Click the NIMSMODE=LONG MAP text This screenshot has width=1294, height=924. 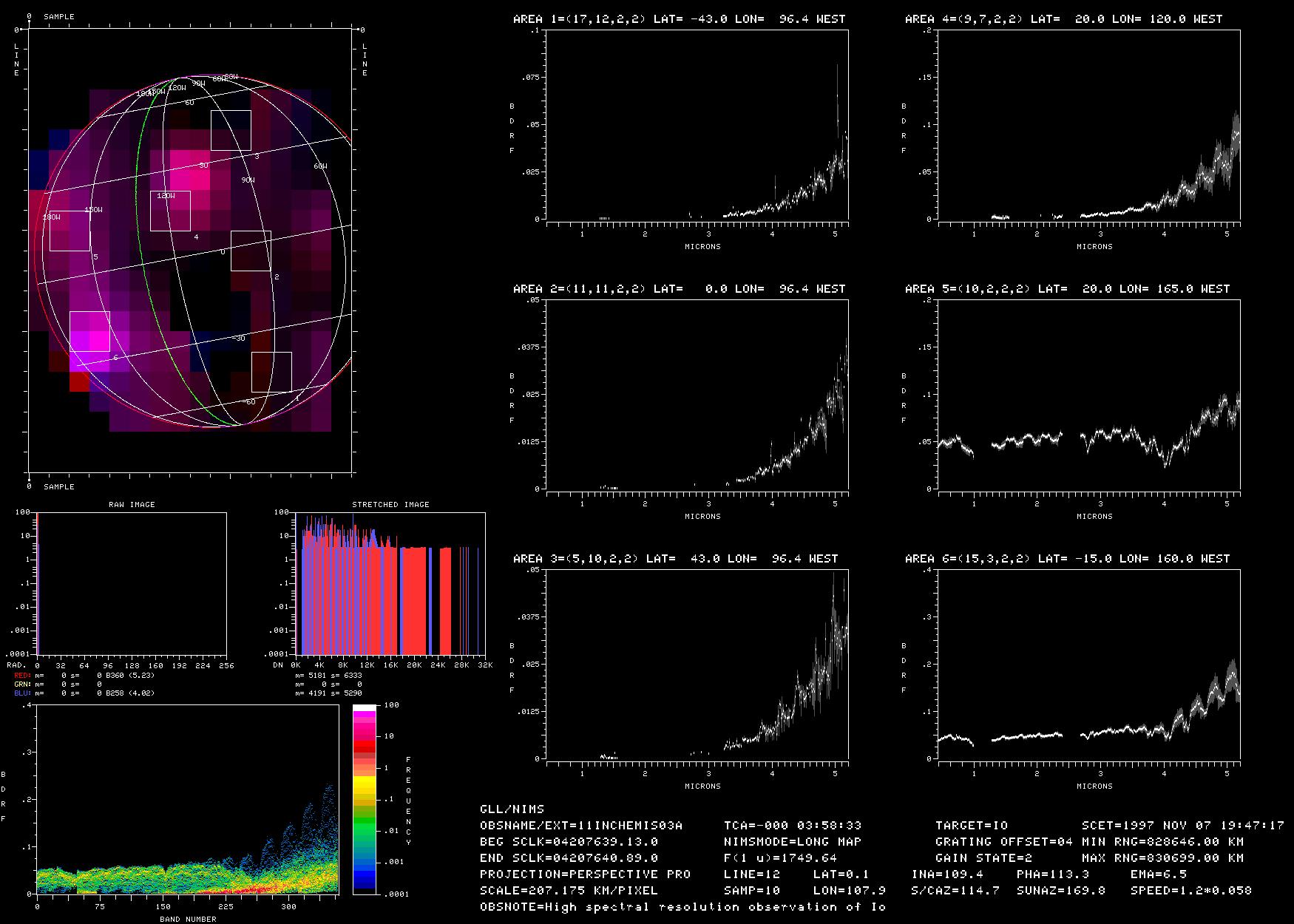coord(793,842)
